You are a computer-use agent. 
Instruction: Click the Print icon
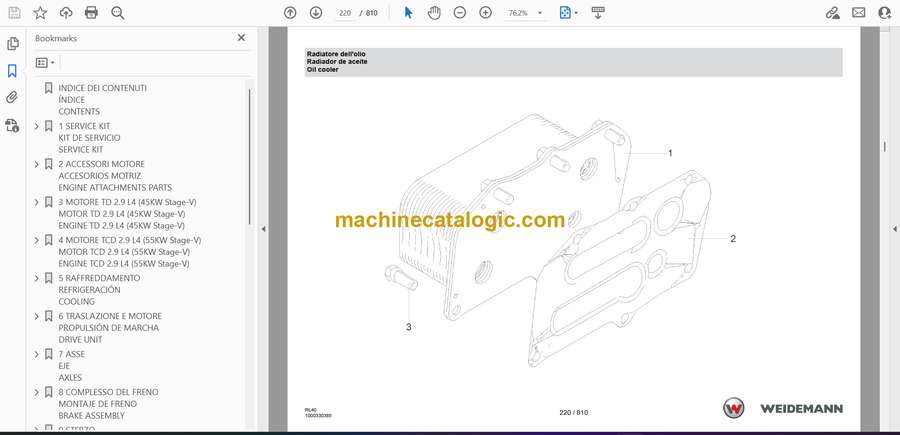point(91,13)
